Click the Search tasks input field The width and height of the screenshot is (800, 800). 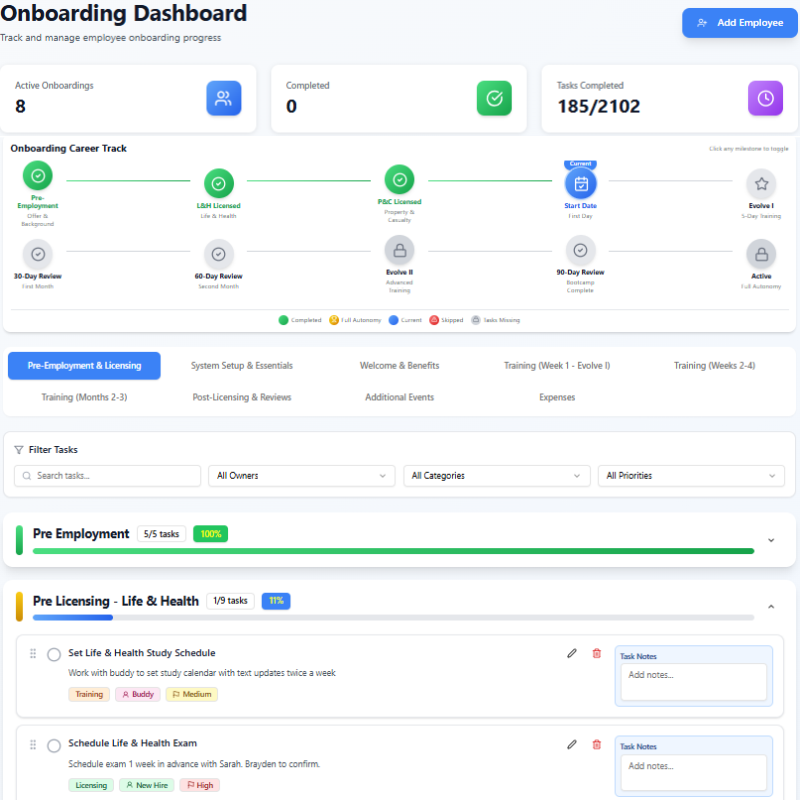coord(108,476)
